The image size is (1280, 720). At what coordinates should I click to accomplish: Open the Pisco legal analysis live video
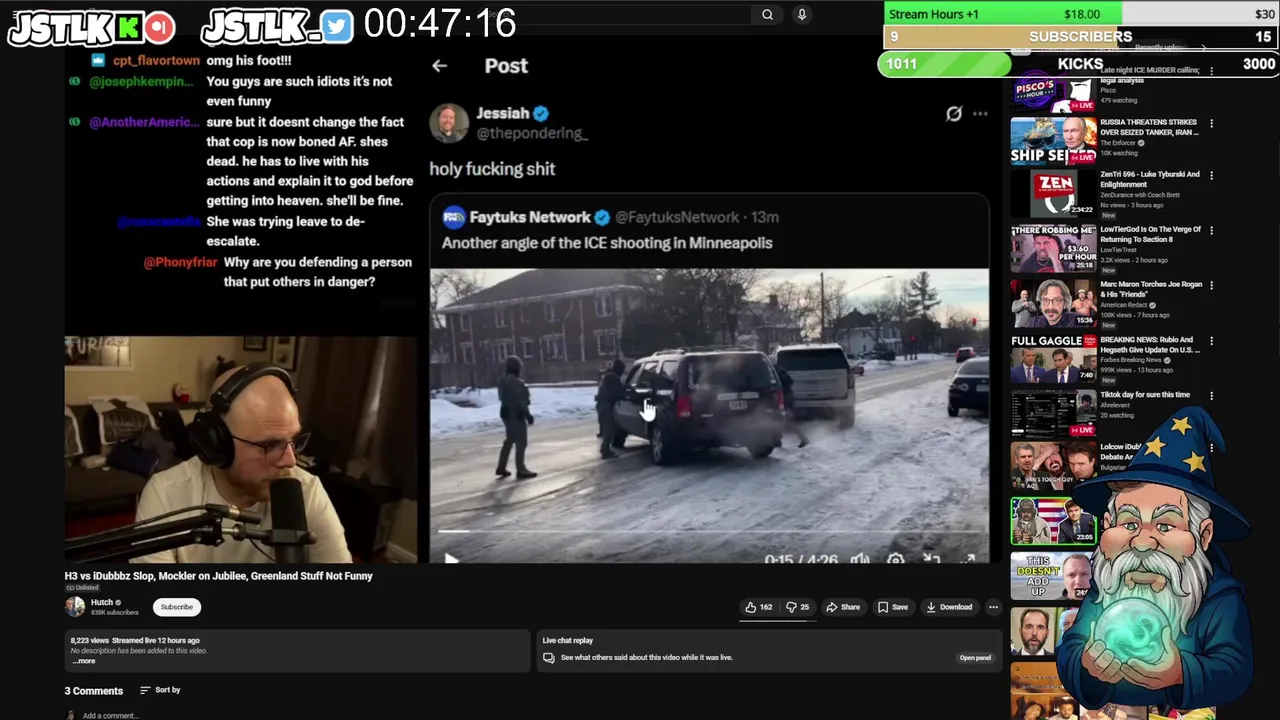1052,92
